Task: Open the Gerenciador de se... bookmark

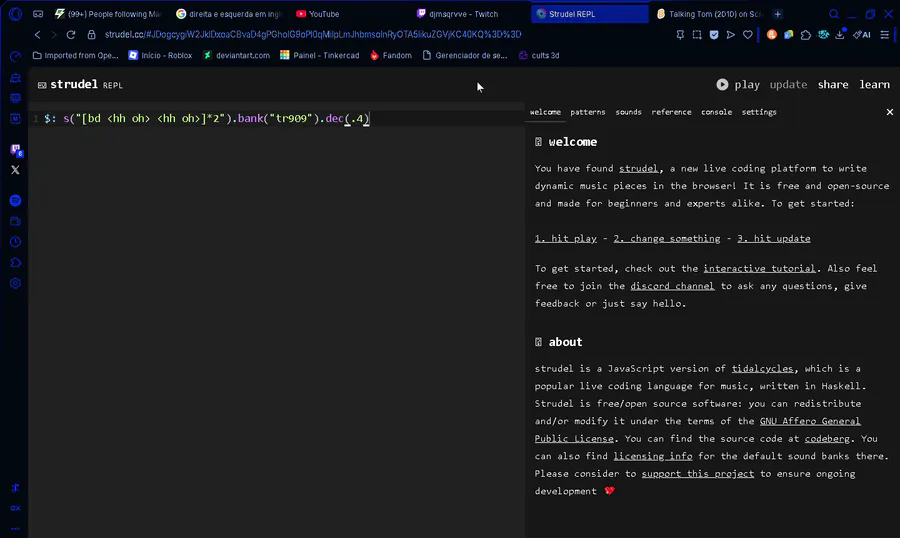Action: (x=465, y=55)
